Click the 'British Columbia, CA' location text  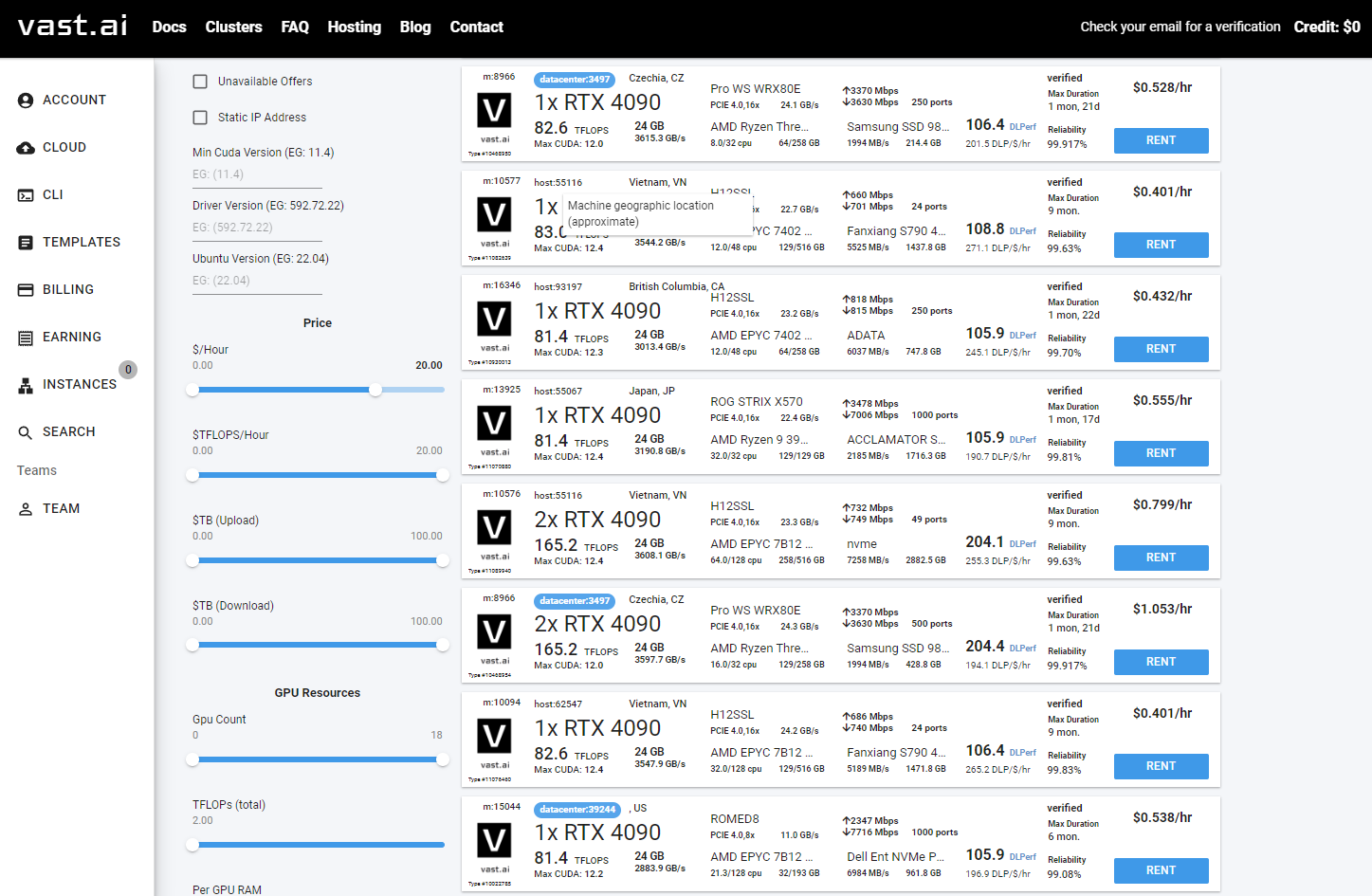[676, 286]
